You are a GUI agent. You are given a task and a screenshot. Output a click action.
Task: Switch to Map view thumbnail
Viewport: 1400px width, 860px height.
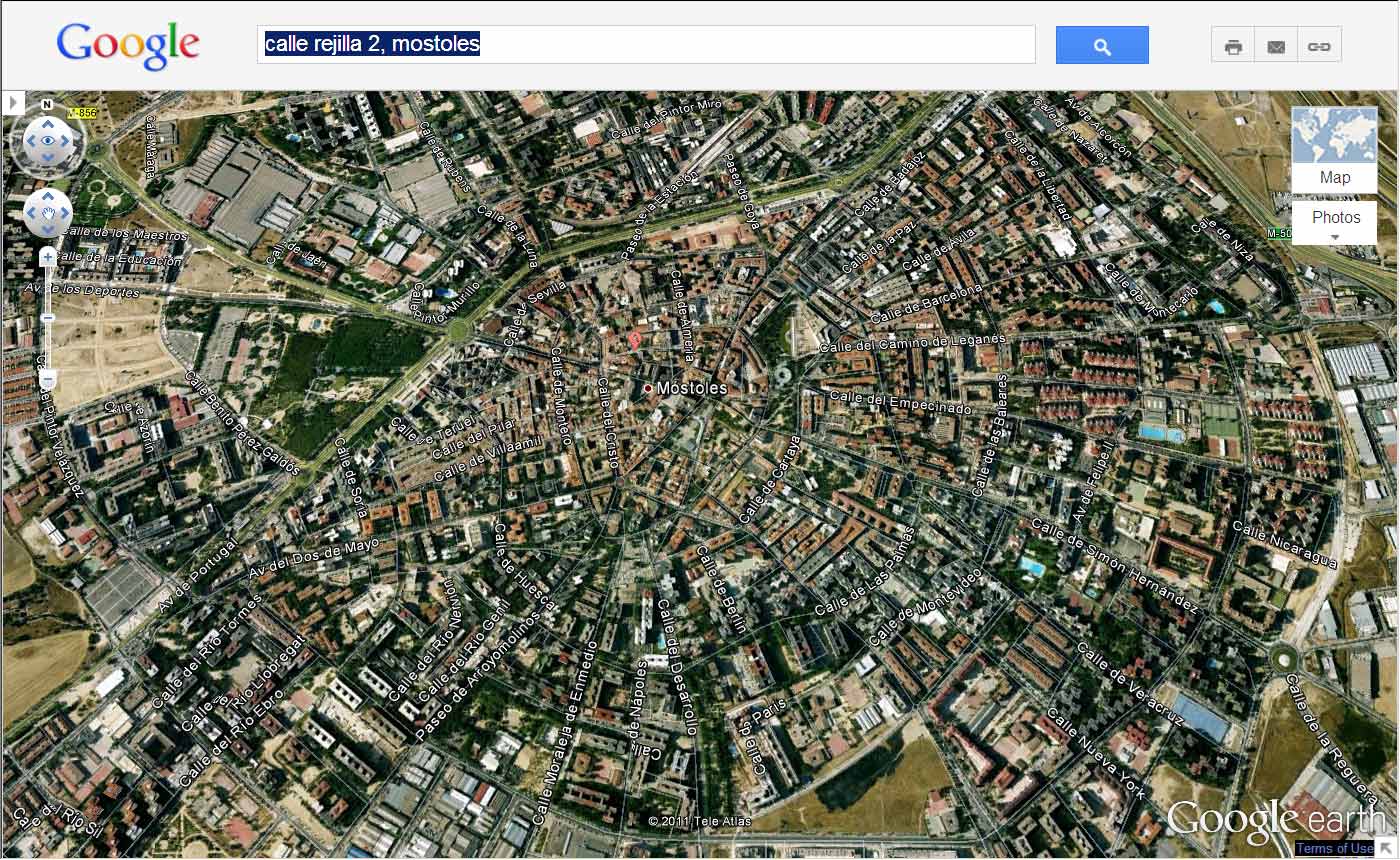click(x=1334, y=149)
